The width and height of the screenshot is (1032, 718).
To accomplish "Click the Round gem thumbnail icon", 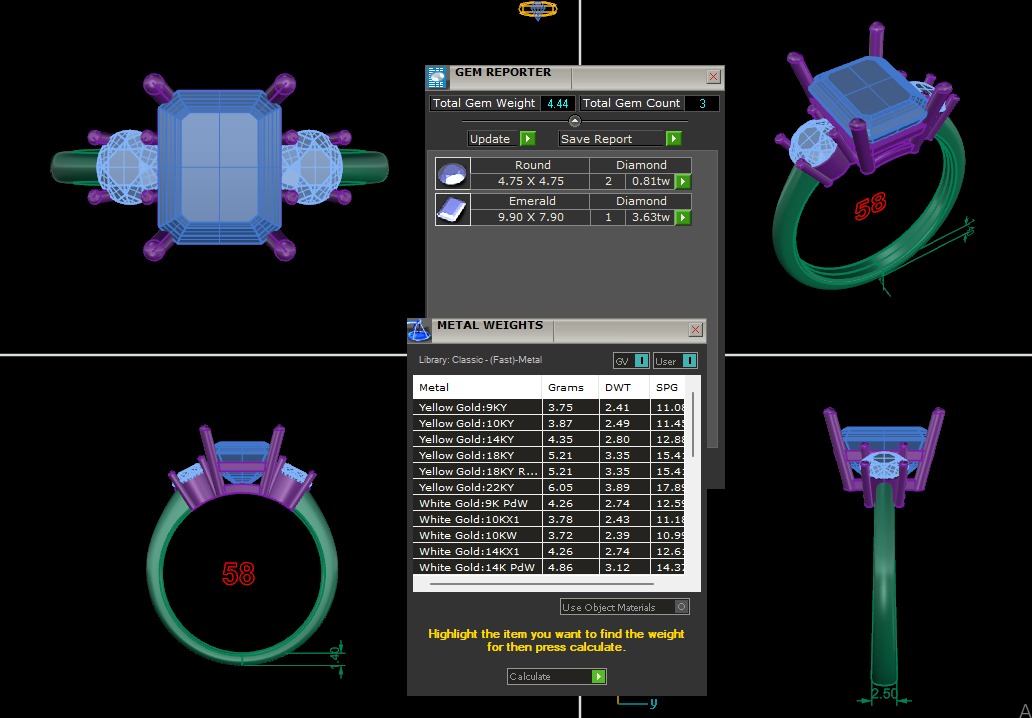I will pos(452,174).
